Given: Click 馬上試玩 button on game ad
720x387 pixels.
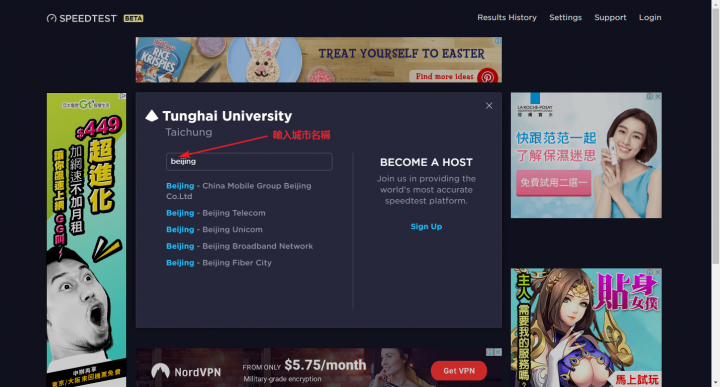Looking at the screenshot, I should point(637,380).
